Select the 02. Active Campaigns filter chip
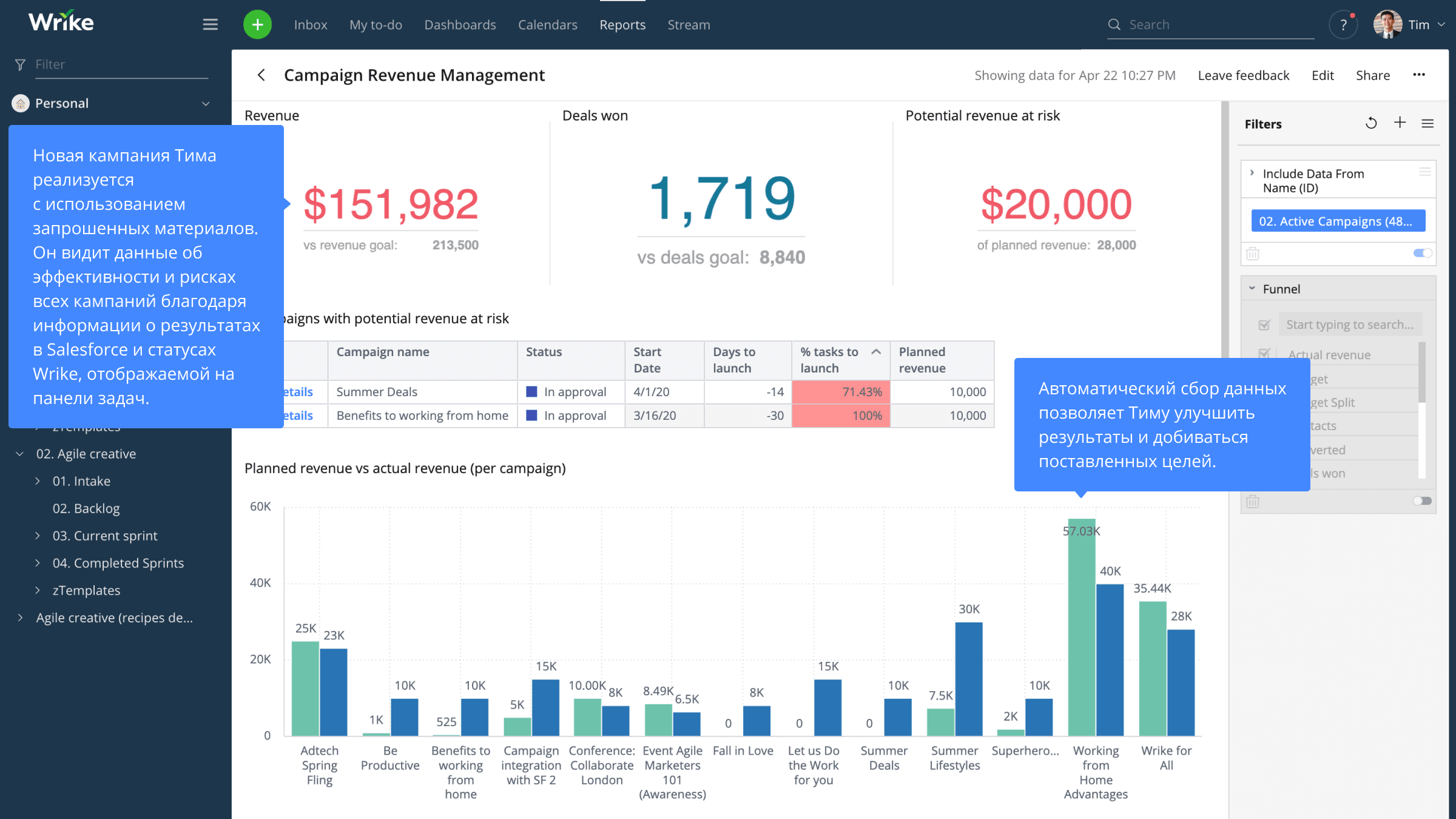The width and height of the screenshot is (1456, 819). point(1338,221)
